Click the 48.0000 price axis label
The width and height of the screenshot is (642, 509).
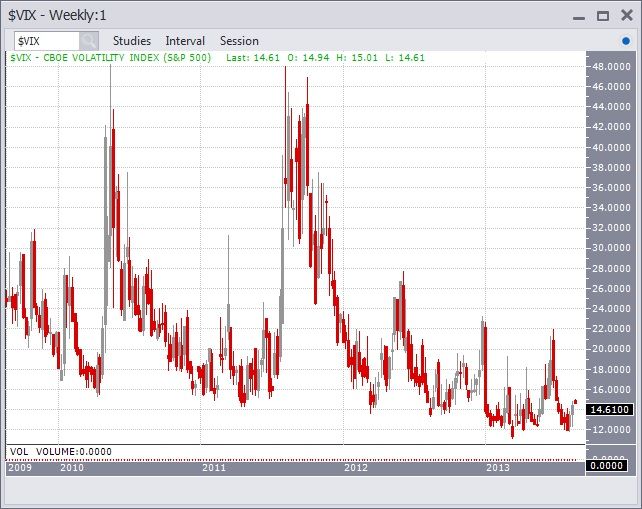(x=611, y=66)
